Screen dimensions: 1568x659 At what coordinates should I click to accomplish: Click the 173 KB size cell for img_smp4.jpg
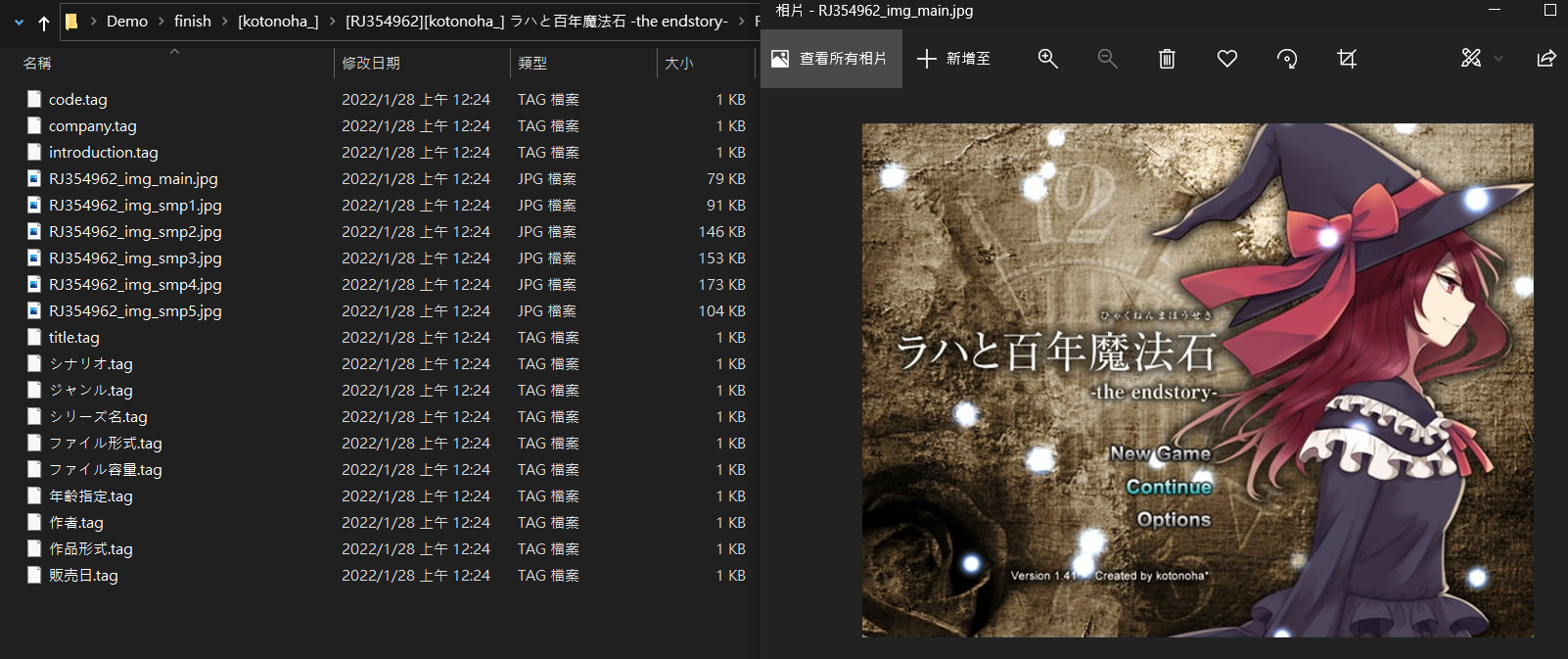[721, 284]
